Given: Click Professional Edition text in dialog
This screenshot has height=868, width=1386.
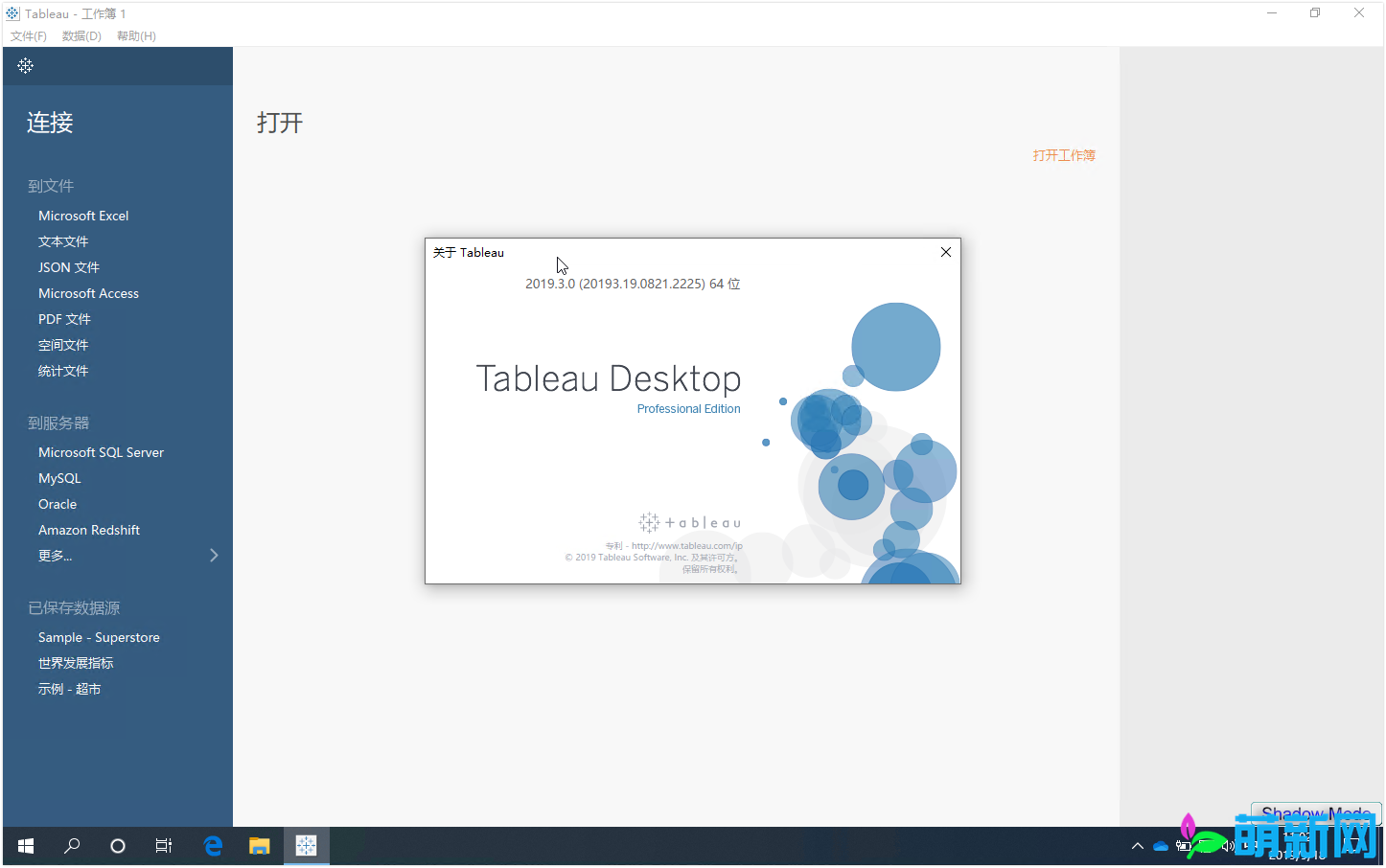Looking at the screenshot, I should (688, 409).
